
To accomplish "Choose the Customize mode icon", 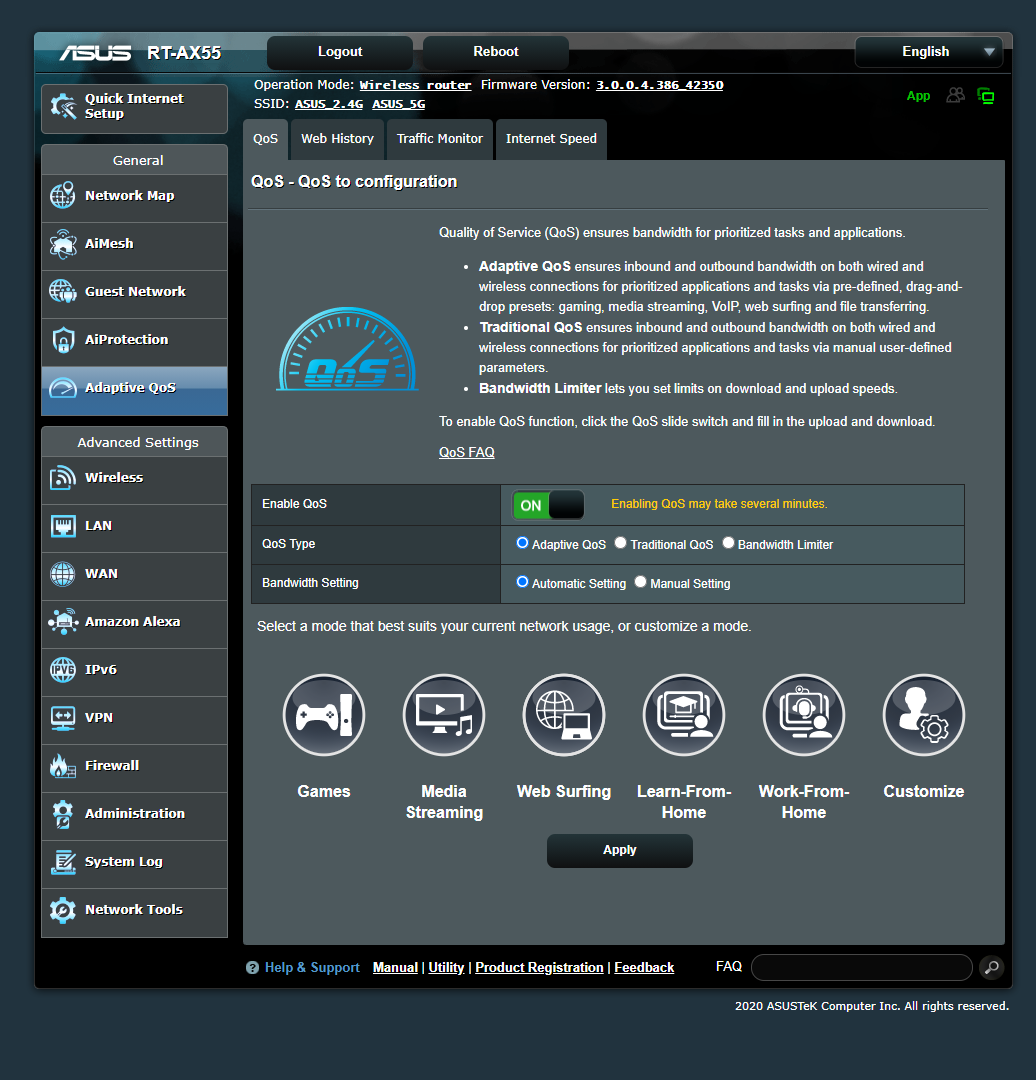I will (x=924, y=715).
